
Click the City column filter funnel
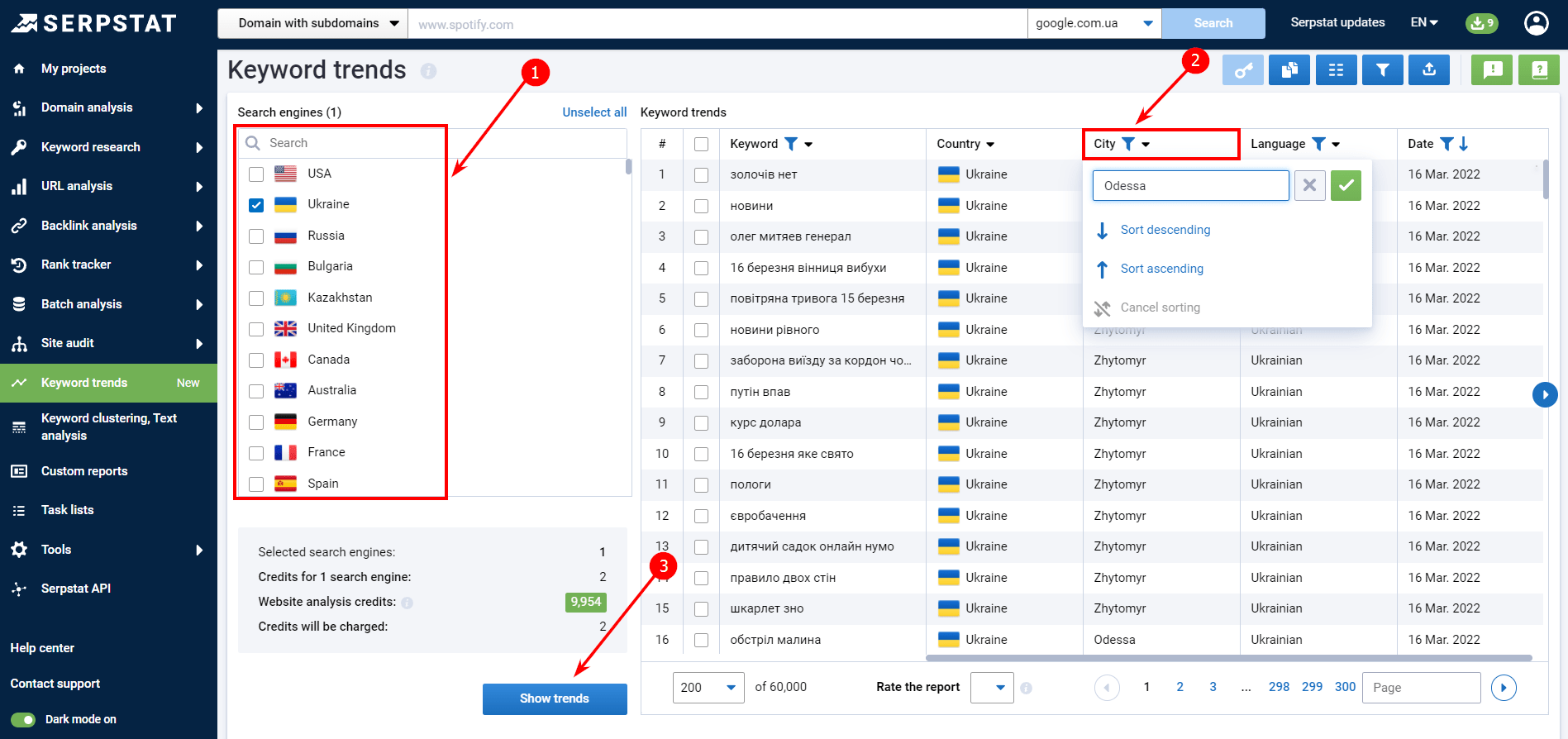pyautogui.click(x=1128, y=144)
